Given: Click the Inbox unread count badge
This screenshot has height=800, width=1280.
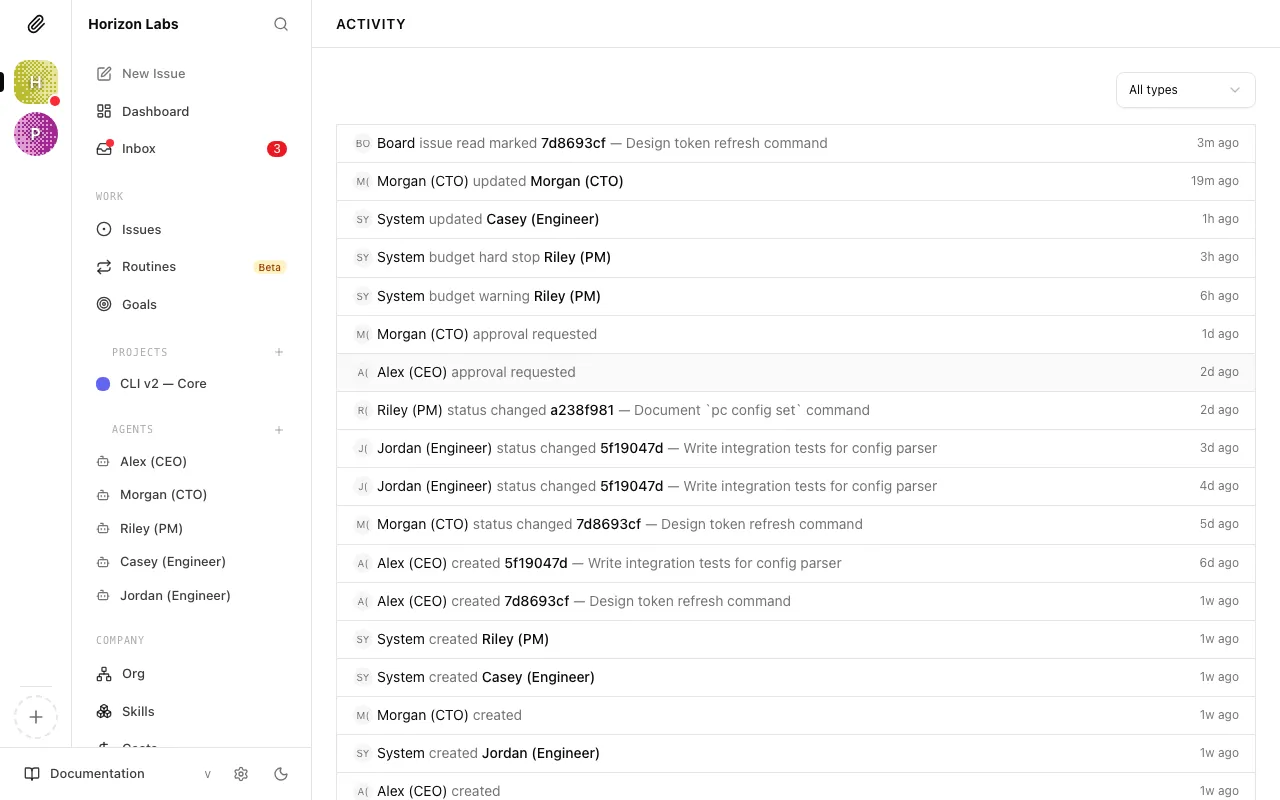Looking at the screenshot, I should (277, 149).
